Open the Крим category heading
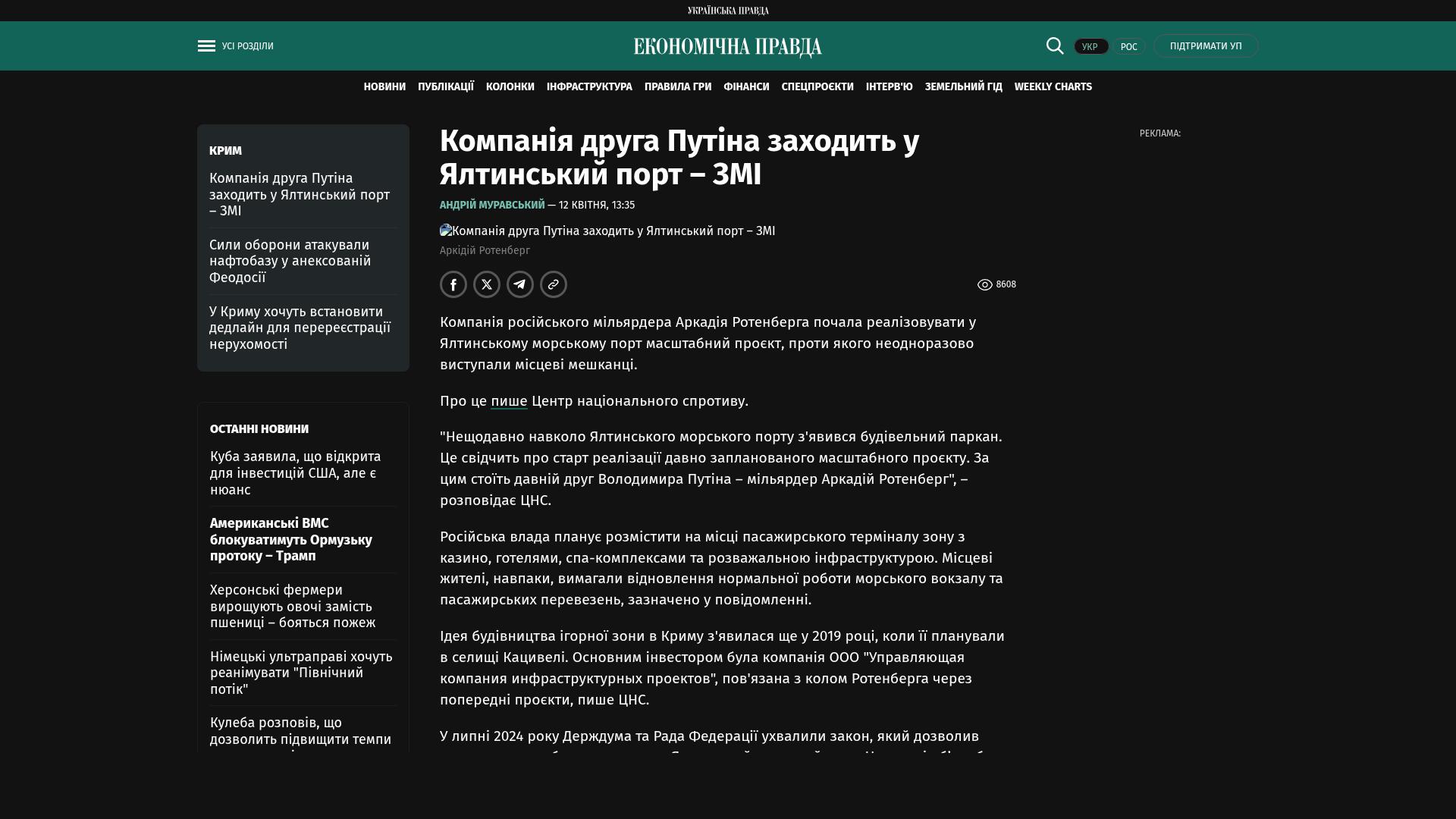 point(225,151)
